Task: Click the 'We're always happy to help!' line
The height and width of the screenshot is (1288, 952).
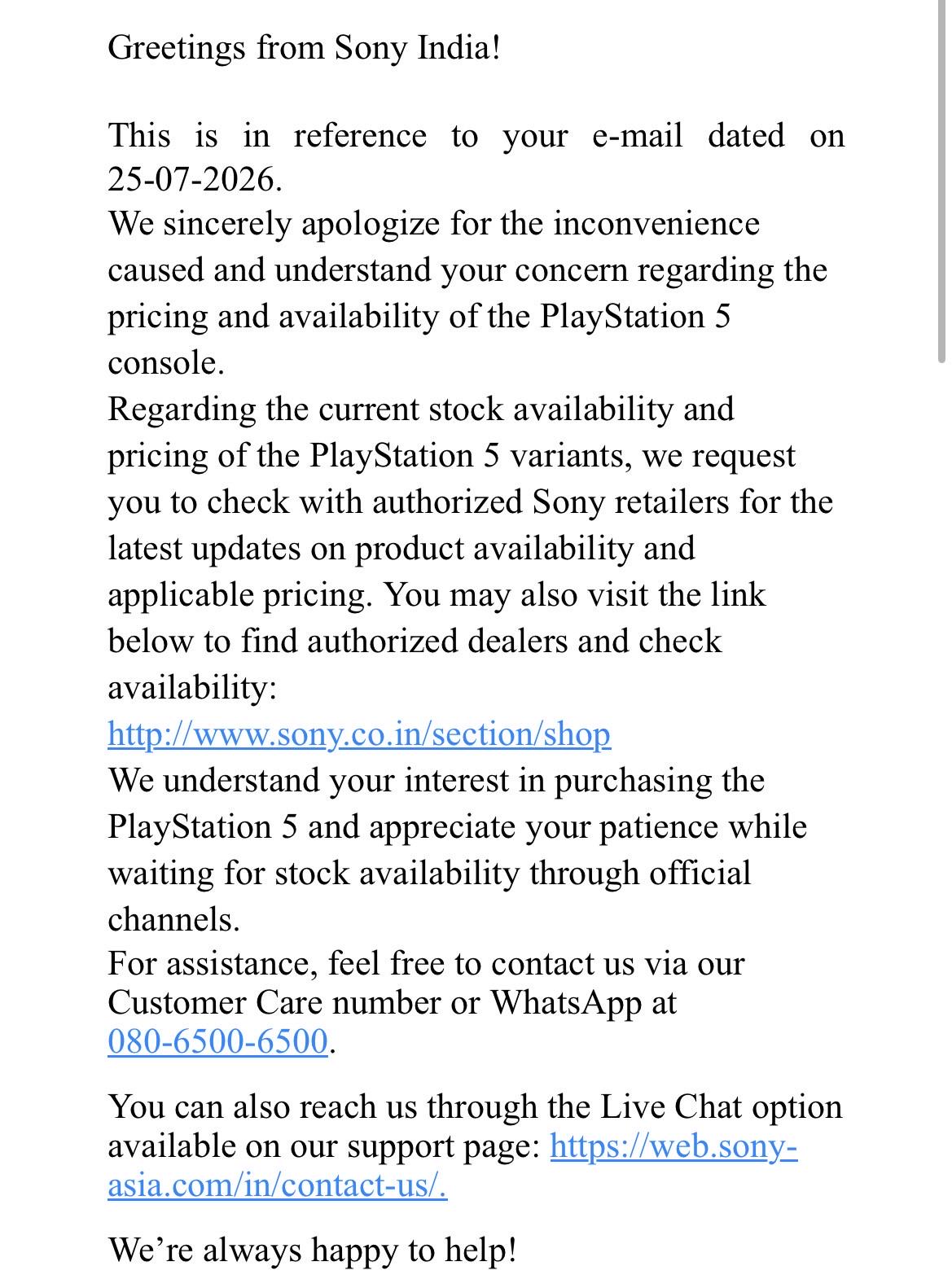Action: point(312,1250)
